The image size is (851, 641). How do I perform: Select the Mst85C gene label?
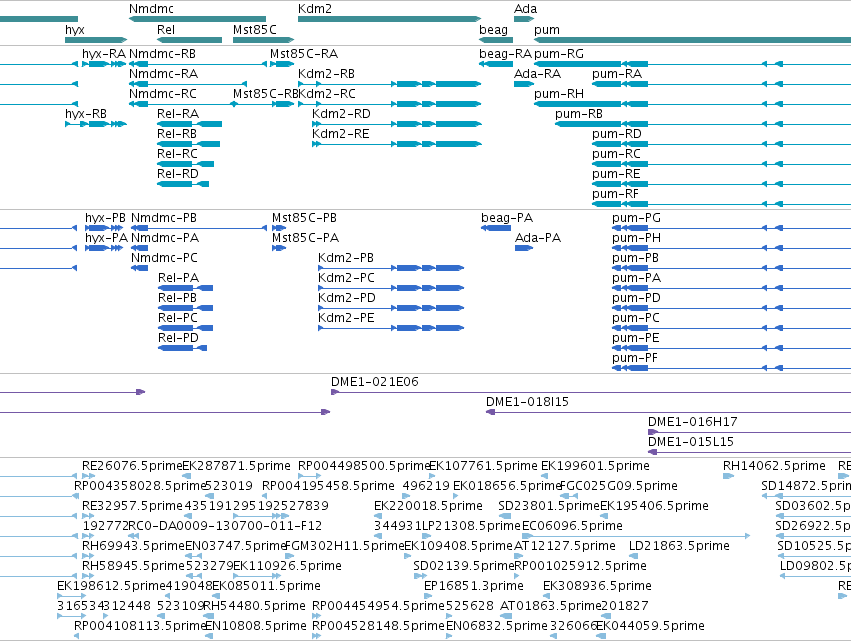pyautogui.click(x=255, y=30)
